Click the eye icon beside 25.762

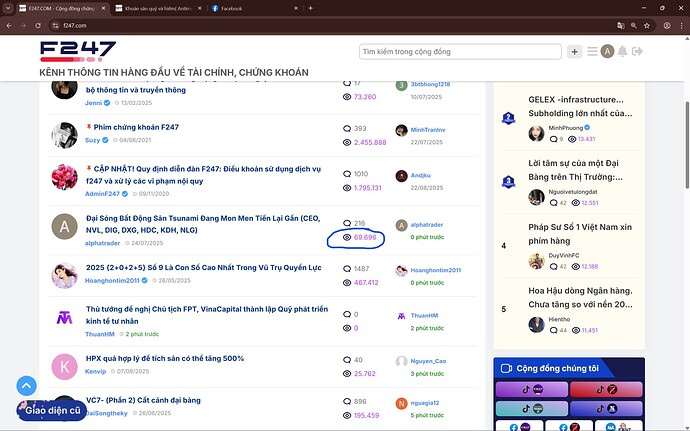pos(347,374)
